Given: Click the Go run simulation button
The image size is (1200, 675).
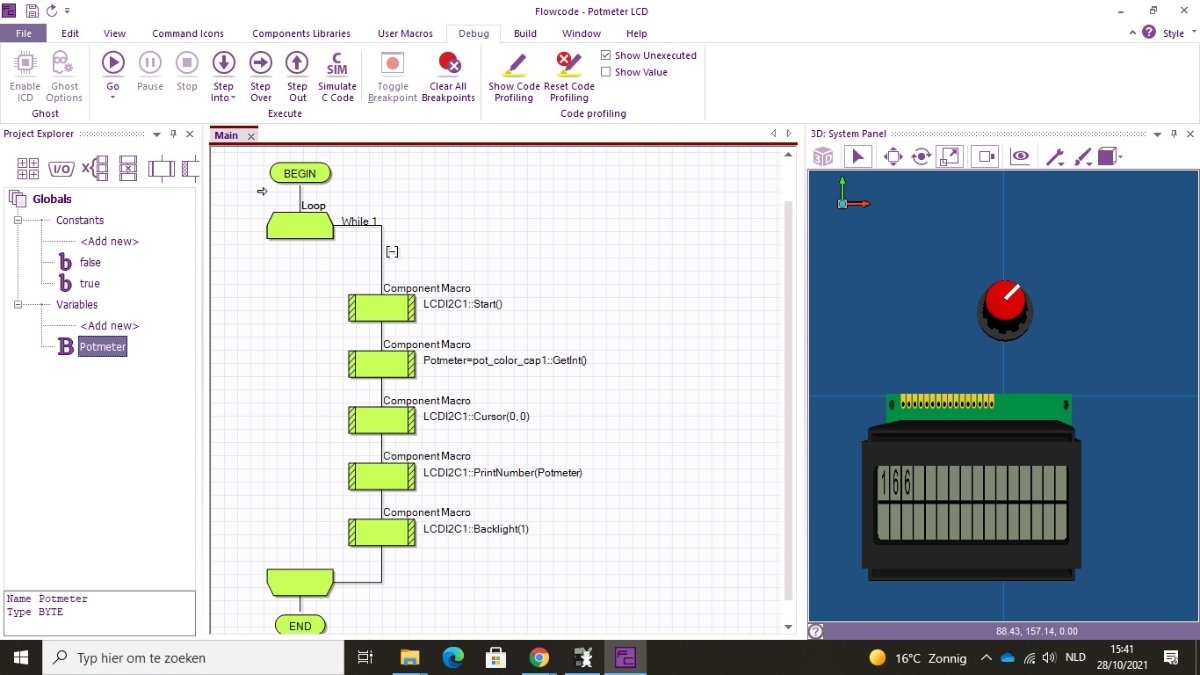Looking at the screenshot, I should 112,63.
